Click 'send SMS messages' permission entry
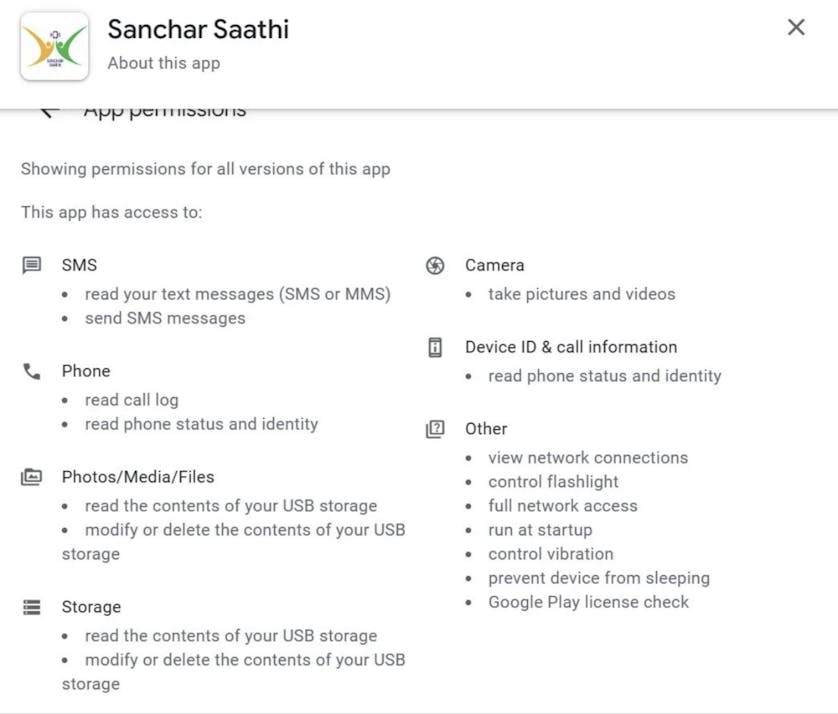Screen dimensions: 838x714 tap(165, 318)
